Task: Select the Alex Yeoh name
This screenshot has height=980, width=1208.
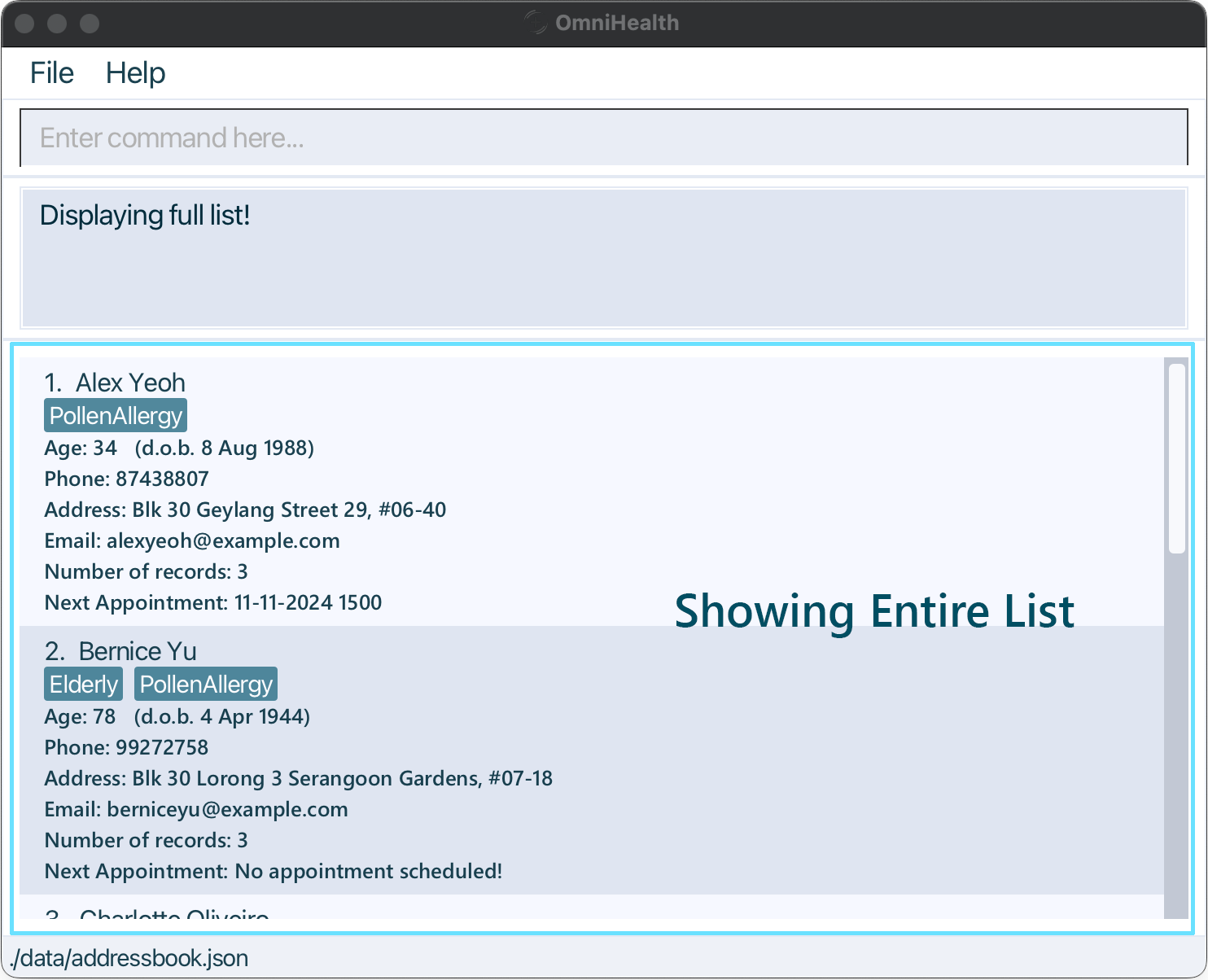Action: [130, 383]
